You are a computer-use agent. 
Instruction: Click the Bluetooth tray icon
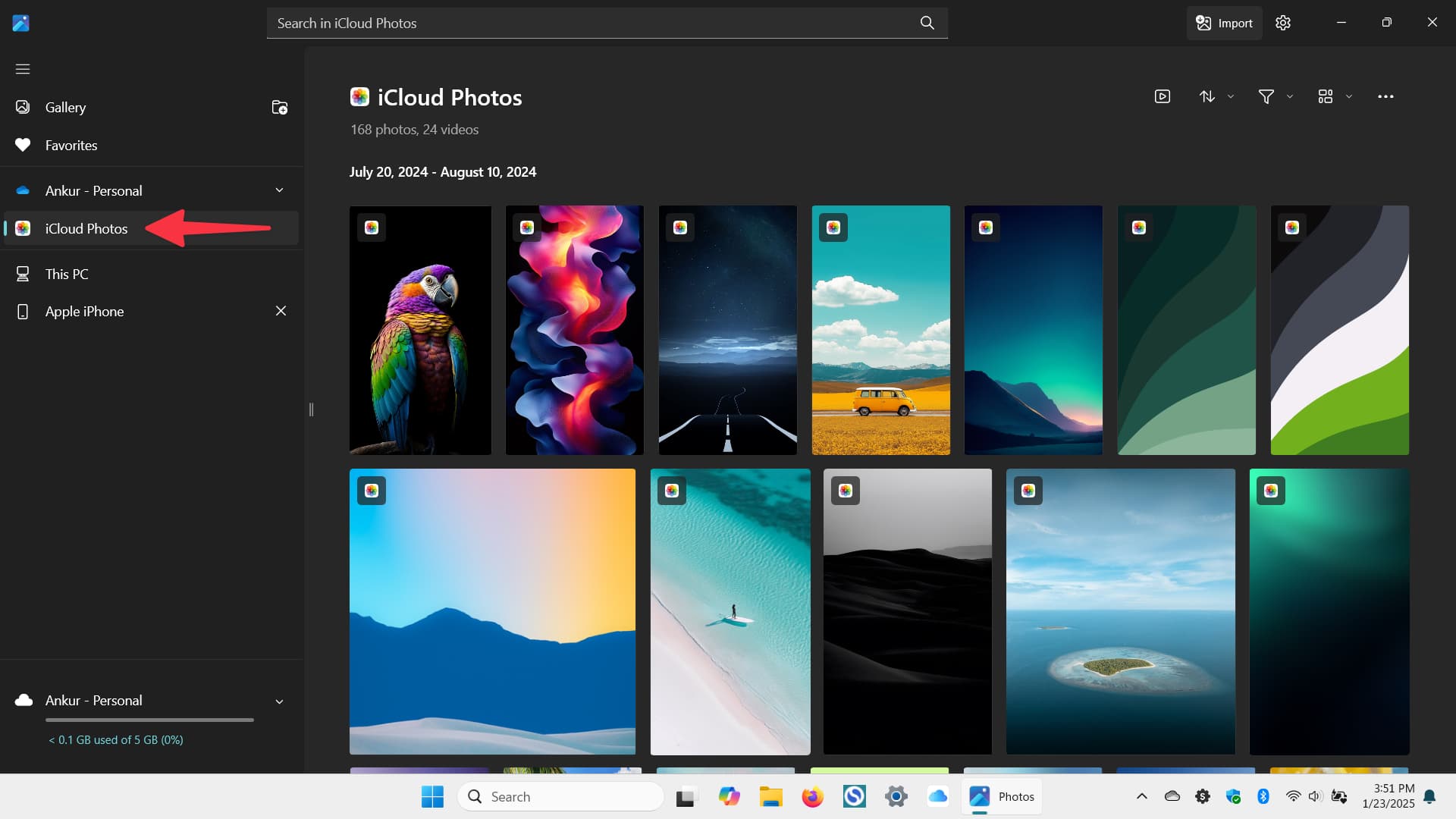click(1263, 796)
